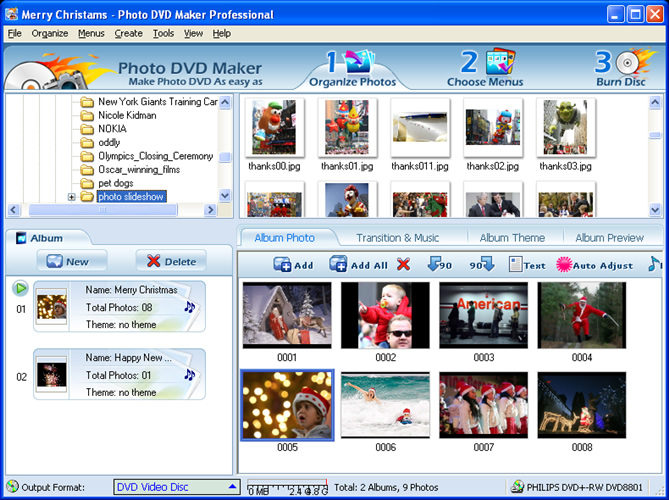Open the Organize menu
Viewport: 669px width, 500px height.
pos(50,33)
